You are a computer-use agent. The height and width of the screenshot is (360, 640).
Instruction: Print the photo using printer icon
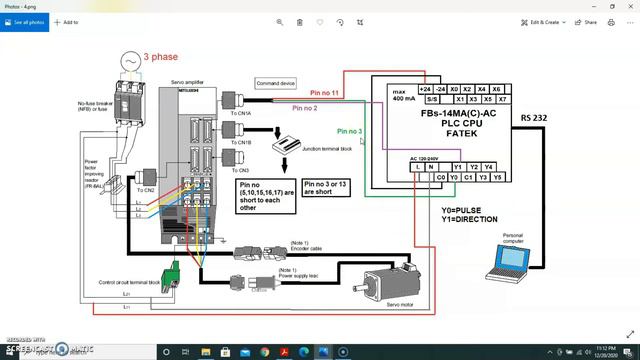click(x=611, y=22)
